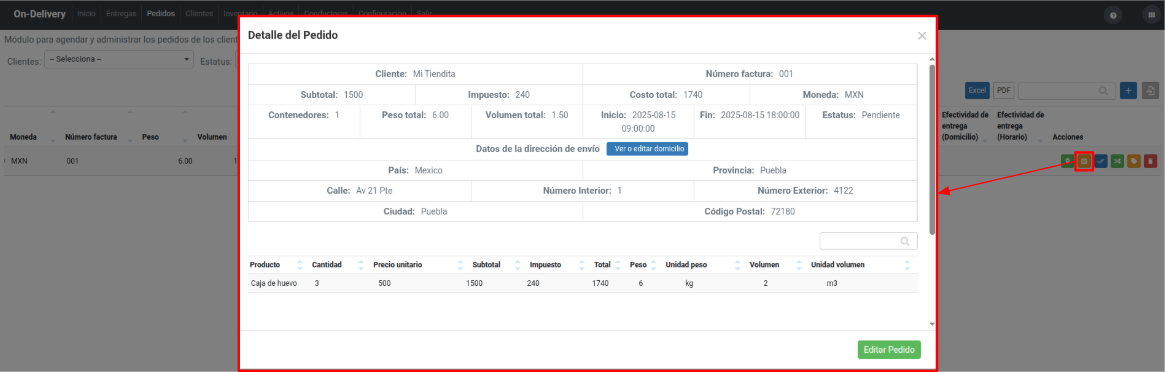This screenshot has height=372, width=1165.
Task: Click the magnifier icon in the dialog search box
Action: (904, 241)
